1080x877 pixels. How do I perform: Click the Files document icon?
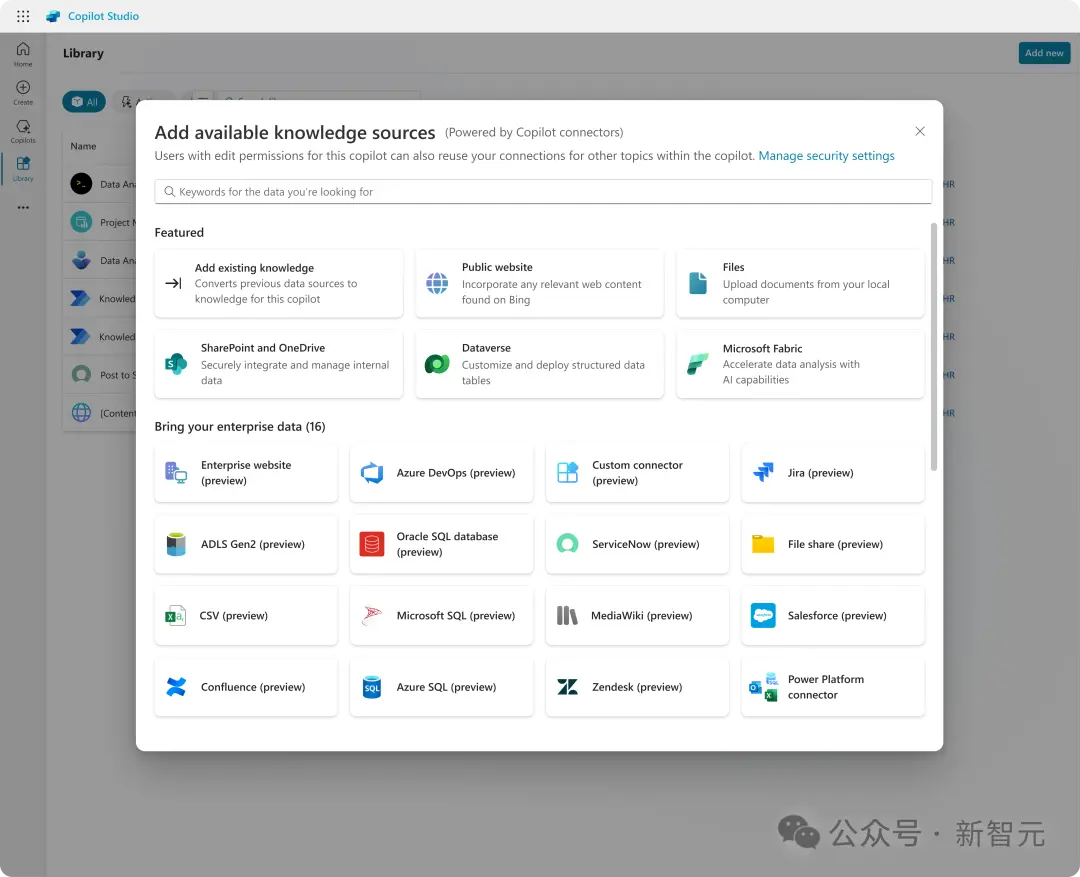coord(698,283)
